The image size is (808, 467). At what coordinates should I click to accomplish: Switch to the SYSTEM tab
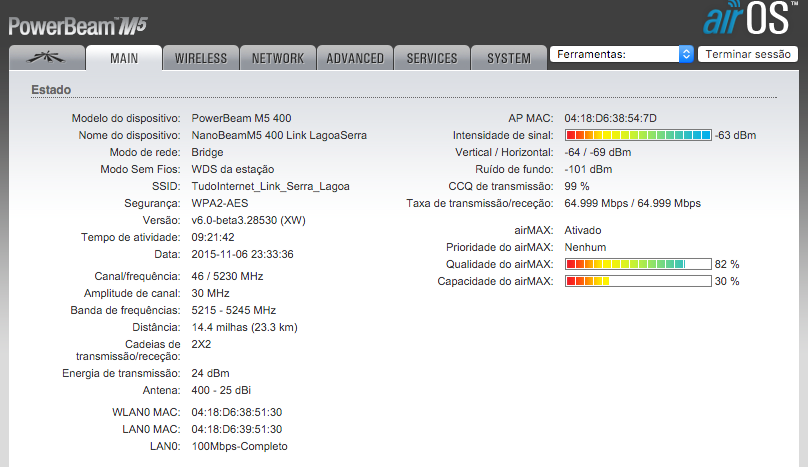tap(509, 58)
